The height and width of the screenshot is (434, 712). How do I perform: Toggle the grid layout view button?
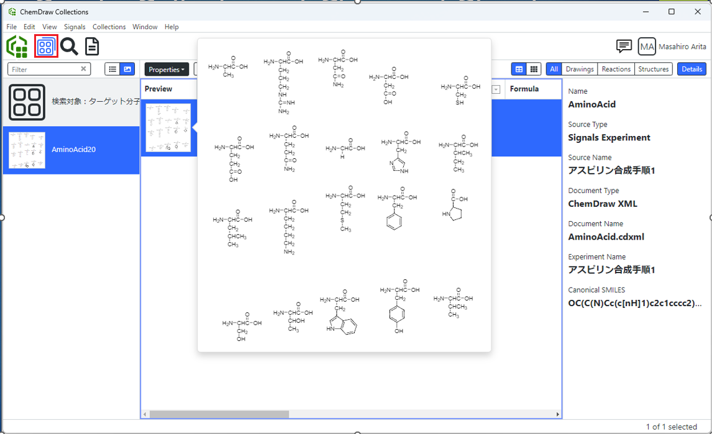click(x=534, y=69)
